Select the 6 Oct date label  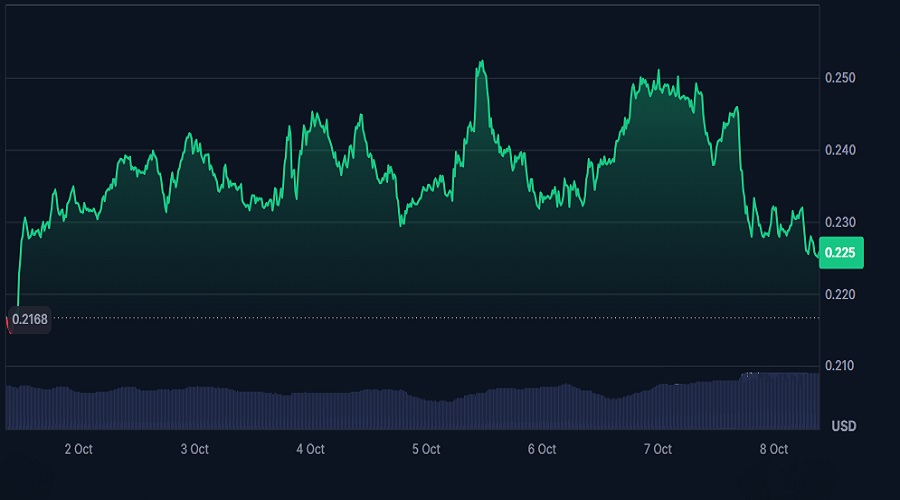coord(541,449)
